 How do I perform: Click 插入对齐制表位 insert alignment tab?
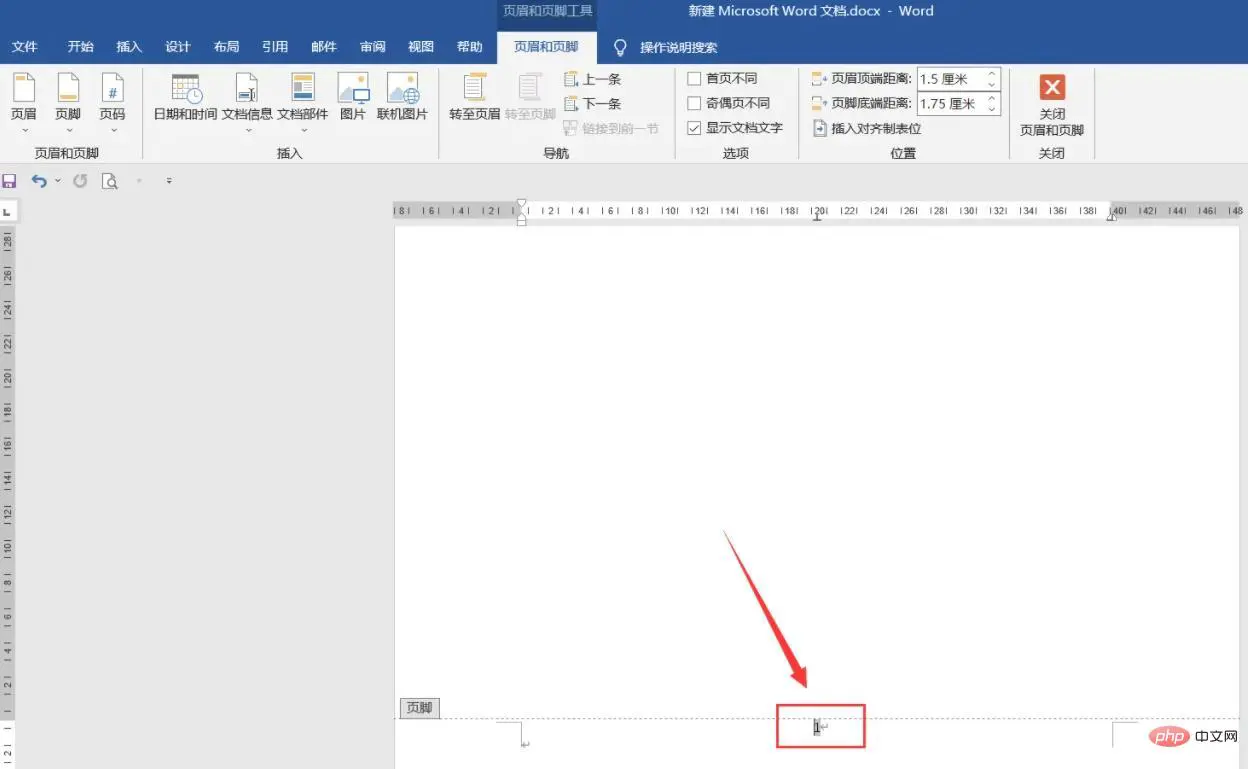pos(867,128)
